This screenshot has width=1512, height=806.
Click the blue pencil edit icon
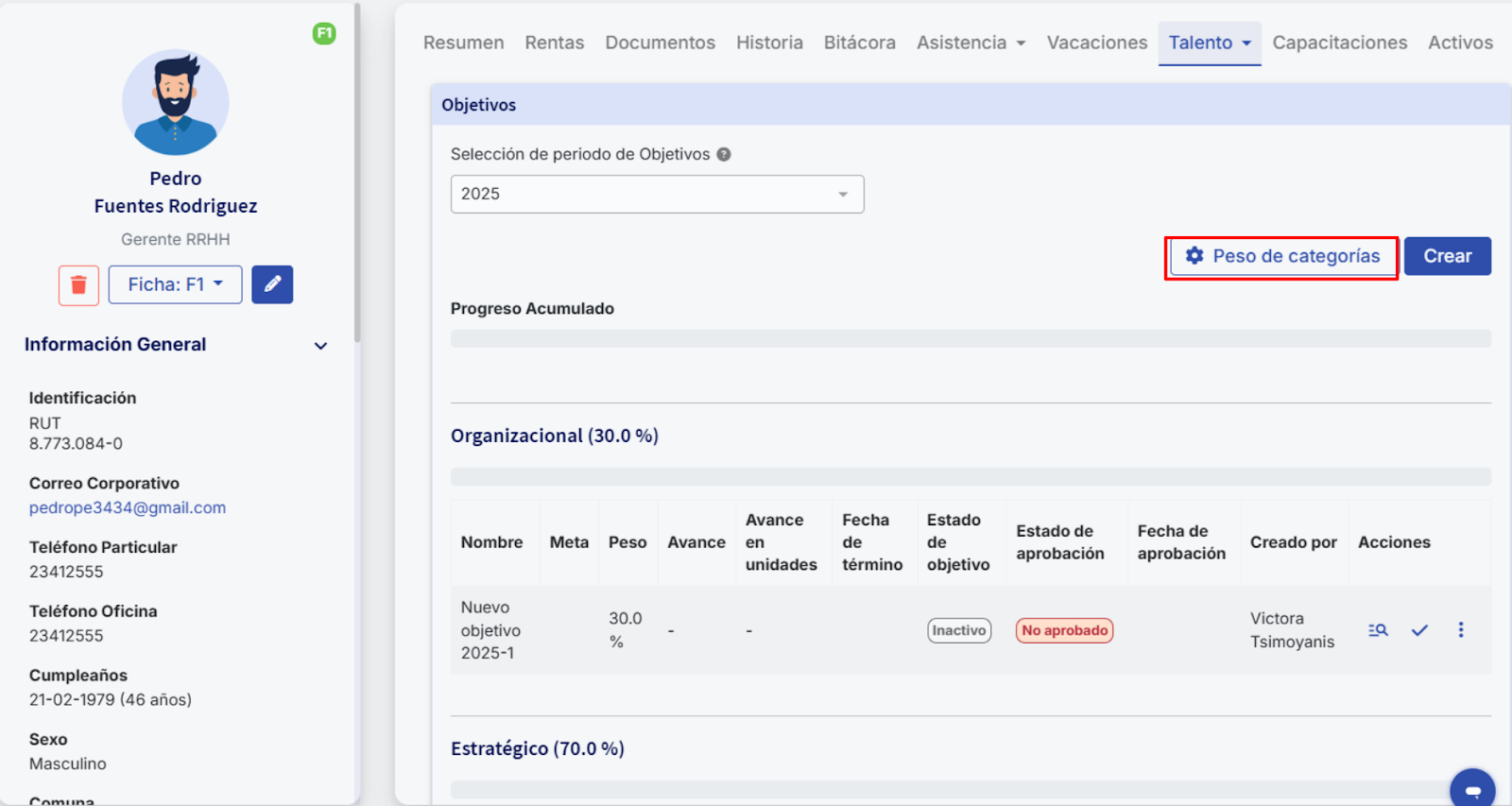[x=272, y=284]
